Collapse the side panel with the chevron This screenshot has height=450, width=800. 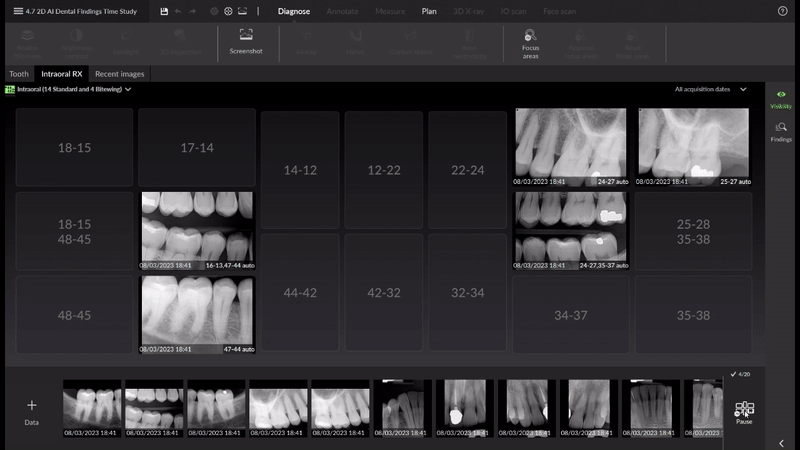point(781,443)
